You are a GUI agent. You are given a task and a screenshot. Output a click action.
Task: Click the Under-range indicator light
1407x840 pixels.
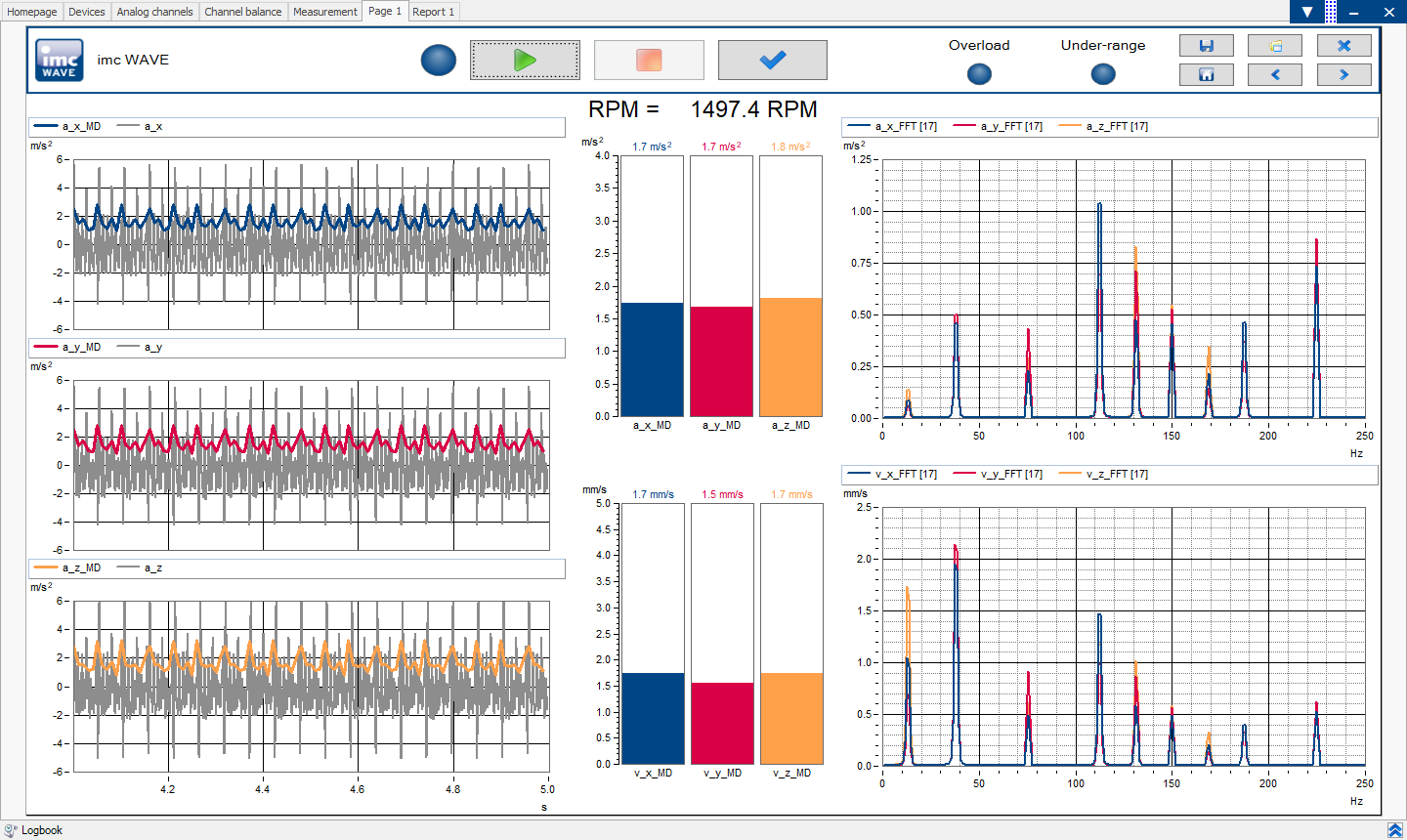[x=1102, y=74]
